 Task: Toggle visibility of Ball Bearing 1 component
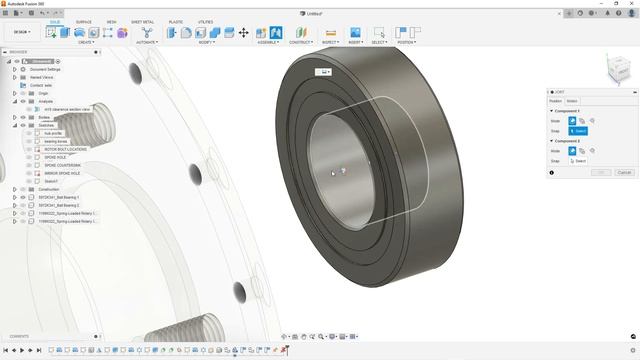pos(23,197)
